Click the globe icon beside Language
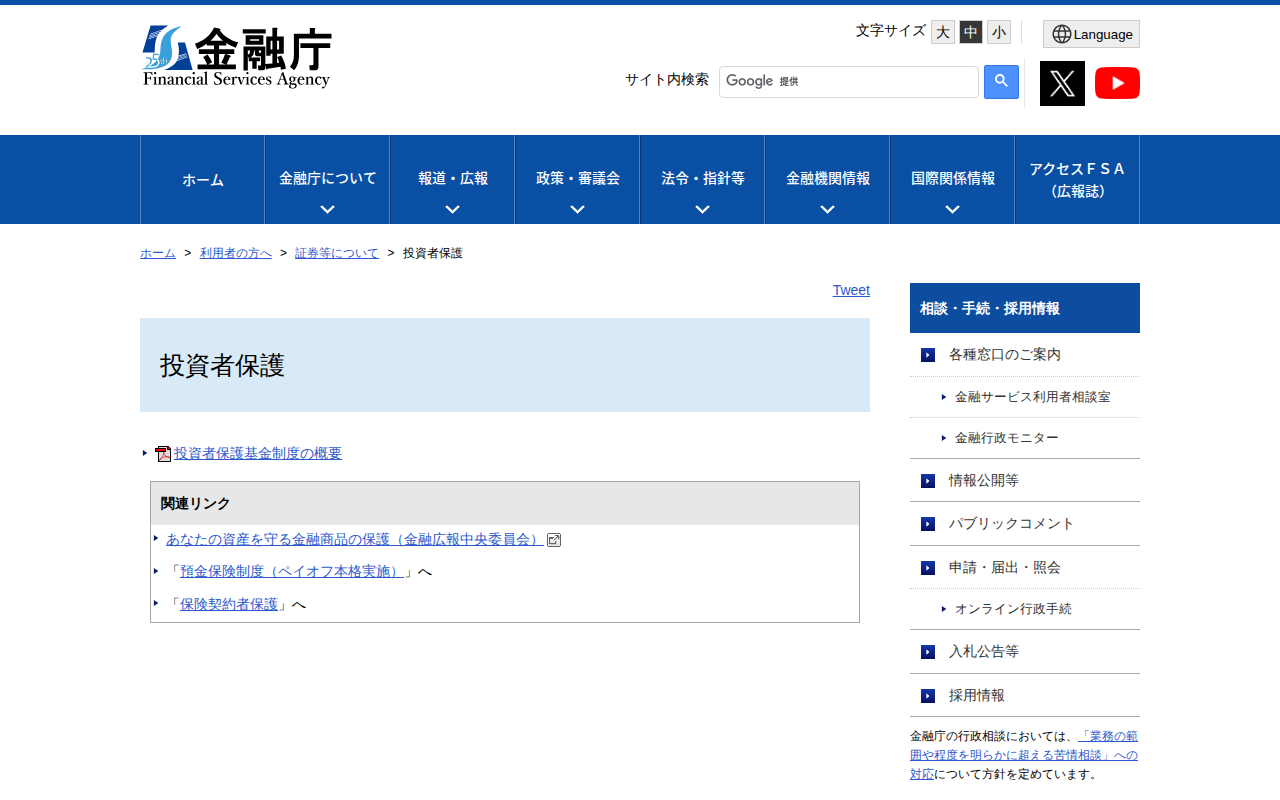Viewport: 1280px width, 800px height. [1061, 34]
